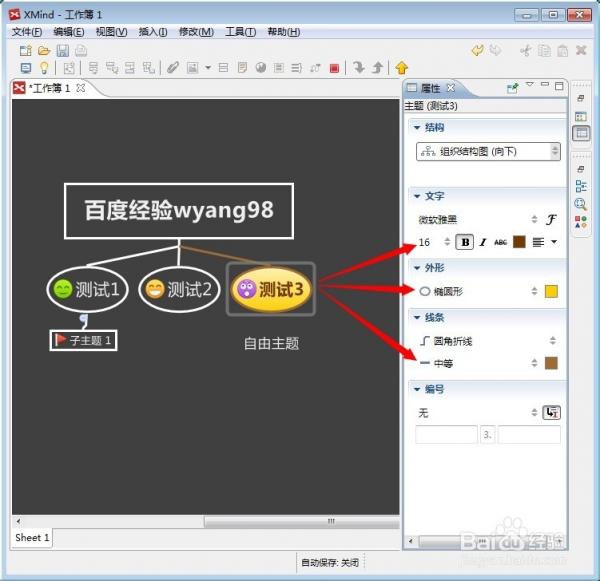This screenshot has width=600, height=581.
Task: Click the grey delete X toolbar icon
Action: tap(581, 50)
